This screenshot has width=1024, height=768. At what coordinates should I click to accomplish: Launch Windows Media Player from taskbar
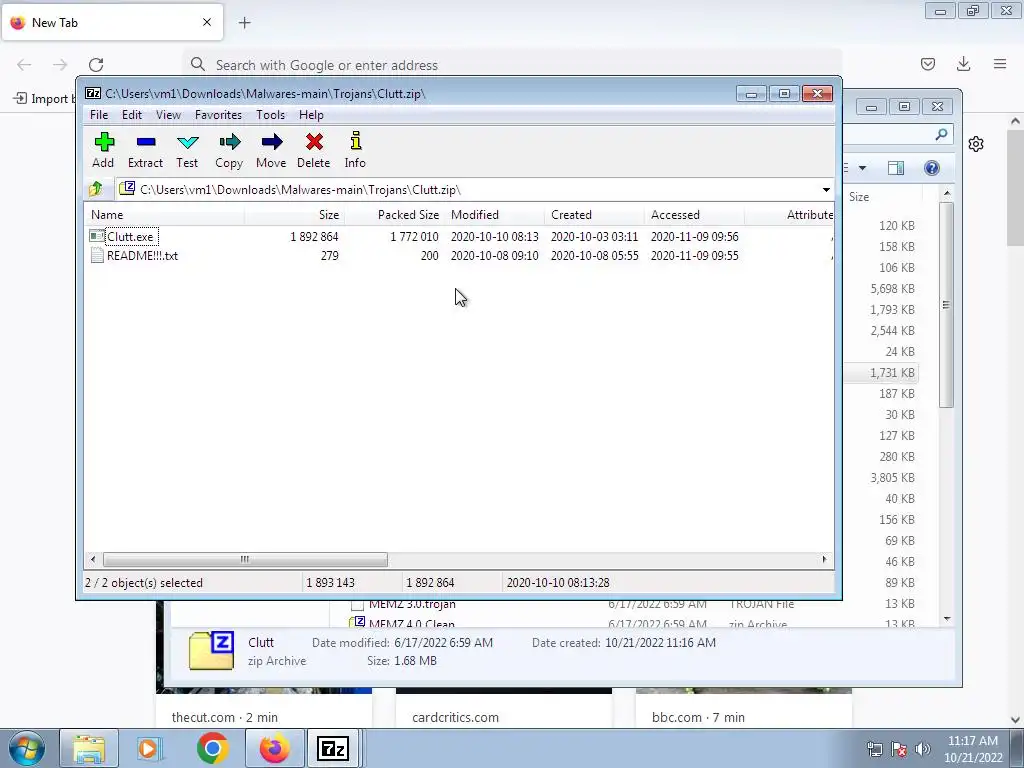click(149, 748)
